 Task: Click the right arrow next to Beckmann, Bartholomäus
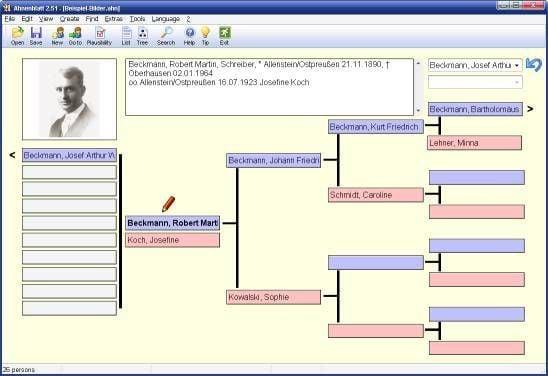click(530, 109)
